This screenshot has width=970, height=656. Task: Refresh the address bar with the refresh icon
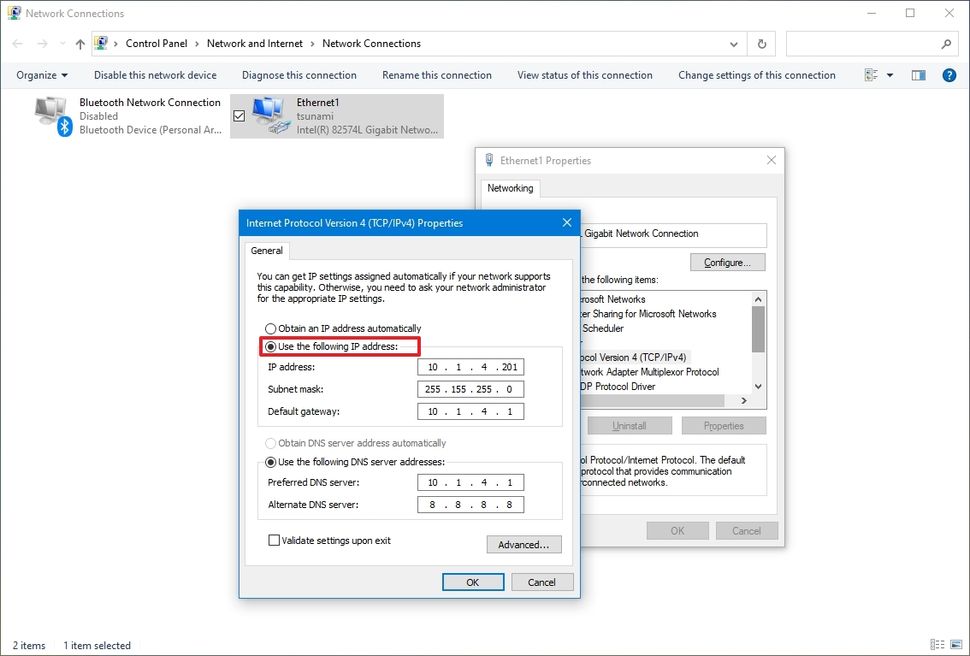(758, 43)
